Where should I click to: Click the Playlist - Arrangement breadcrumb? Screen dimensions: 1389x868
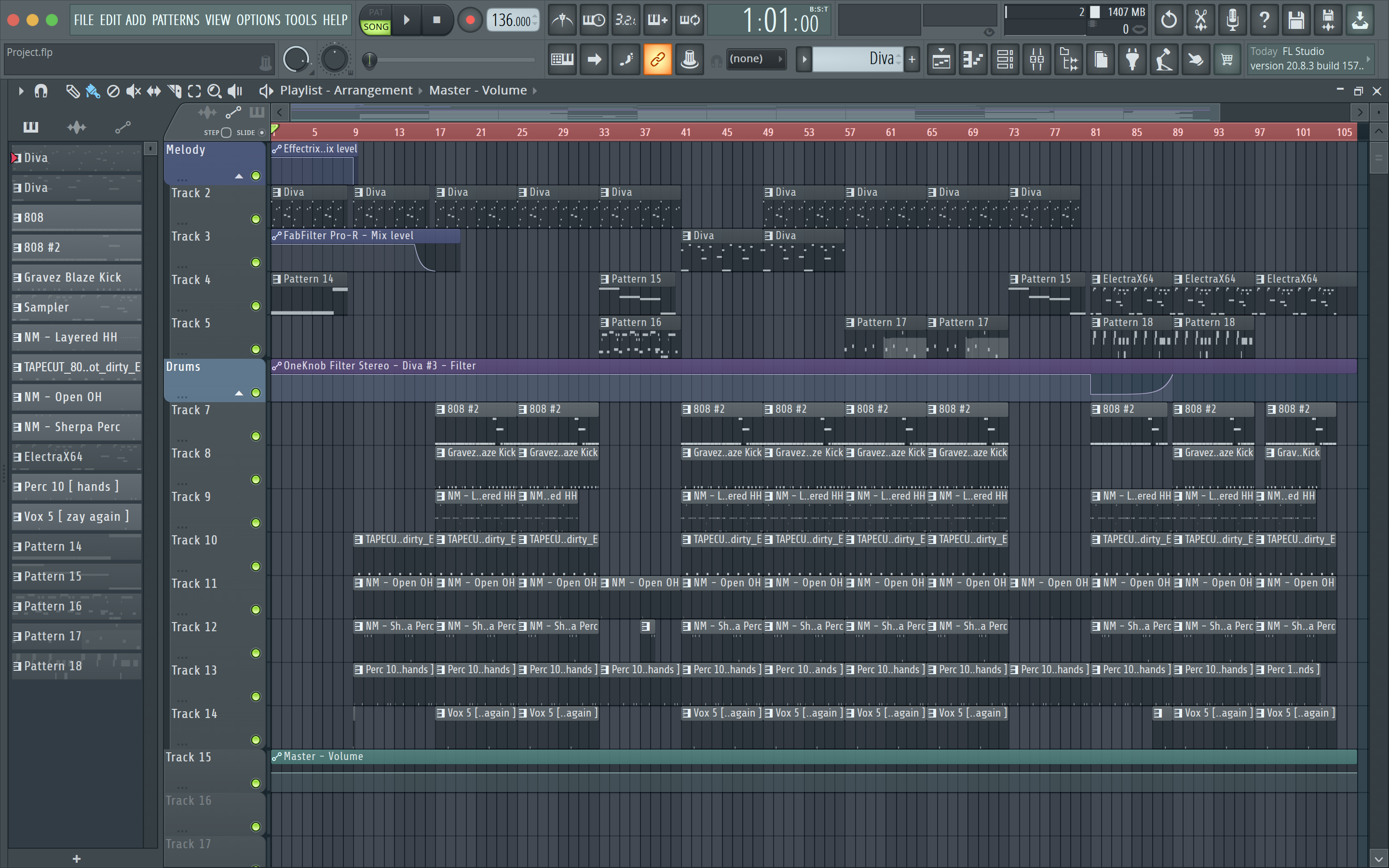coord(346,91)
